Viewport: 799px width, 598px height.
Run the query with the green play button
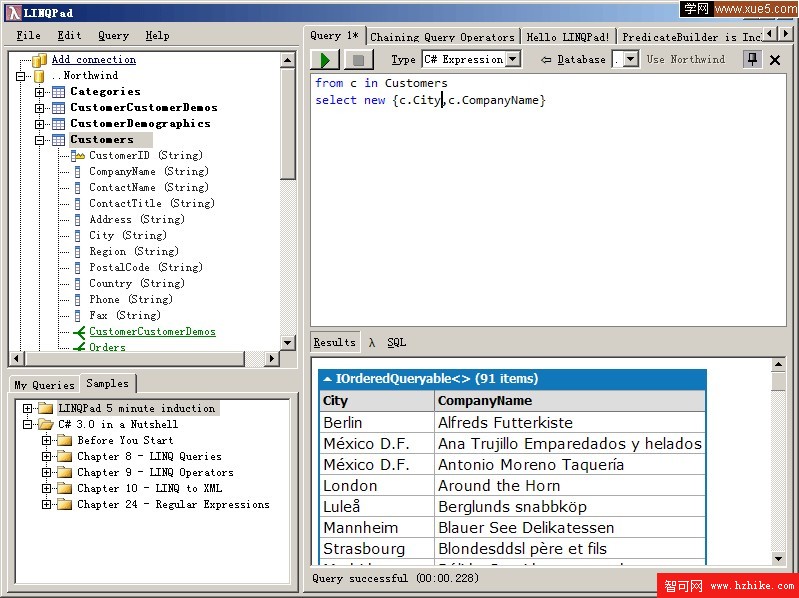(x=325, y=60)
